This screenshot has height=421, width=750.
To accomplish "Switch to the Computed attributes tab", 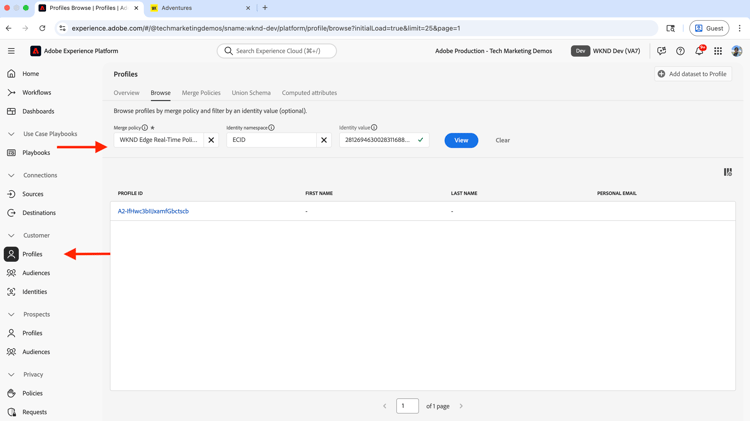I will [309, 93].
